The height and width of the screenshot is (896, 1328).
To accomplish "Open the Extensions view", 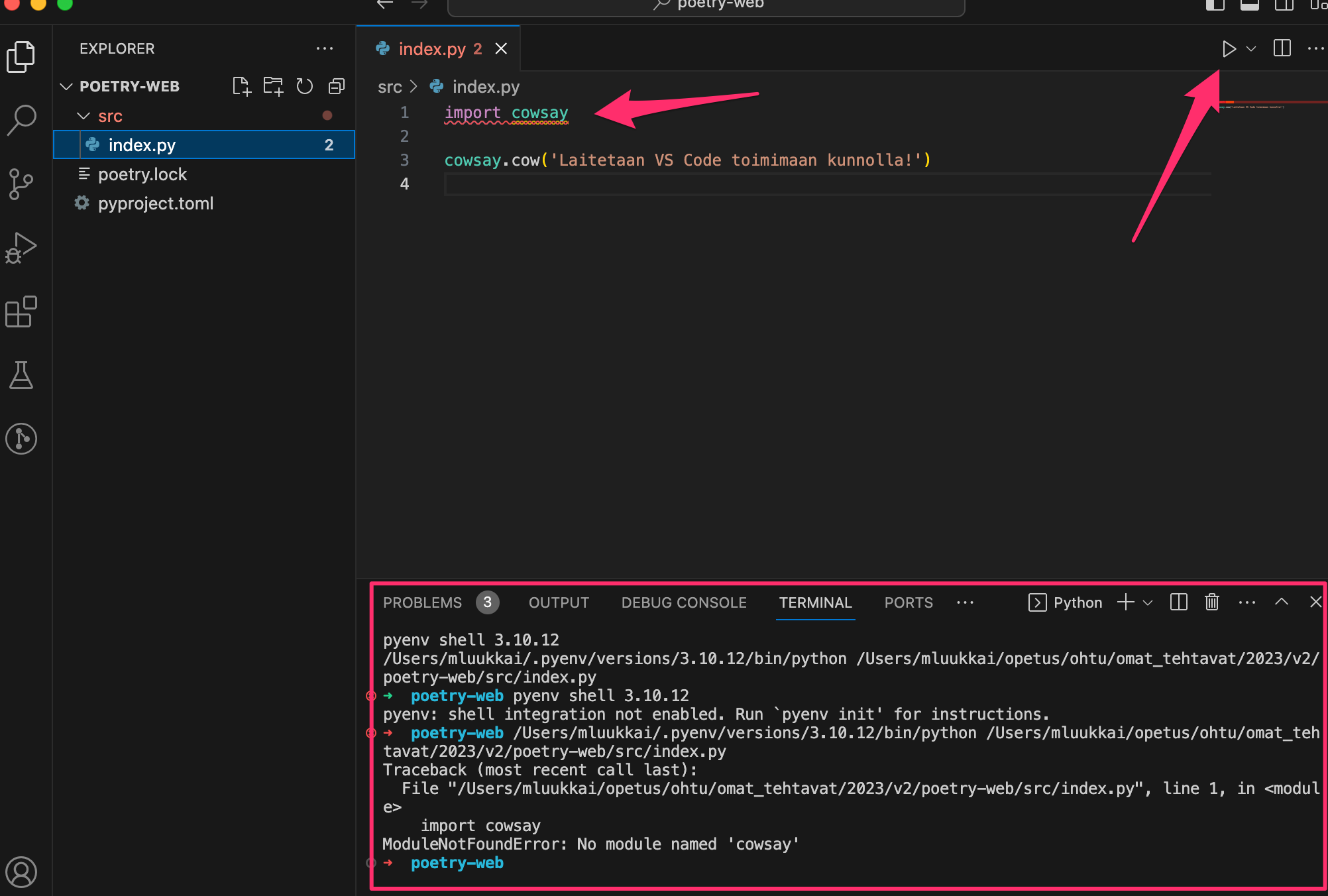I will (21, 311).
